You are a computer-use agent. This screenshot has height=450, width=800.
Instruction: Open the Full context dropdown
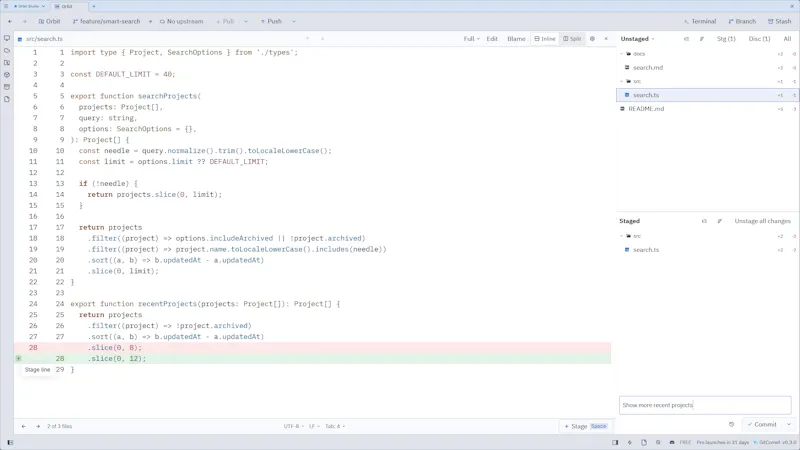tap(471, 39)
